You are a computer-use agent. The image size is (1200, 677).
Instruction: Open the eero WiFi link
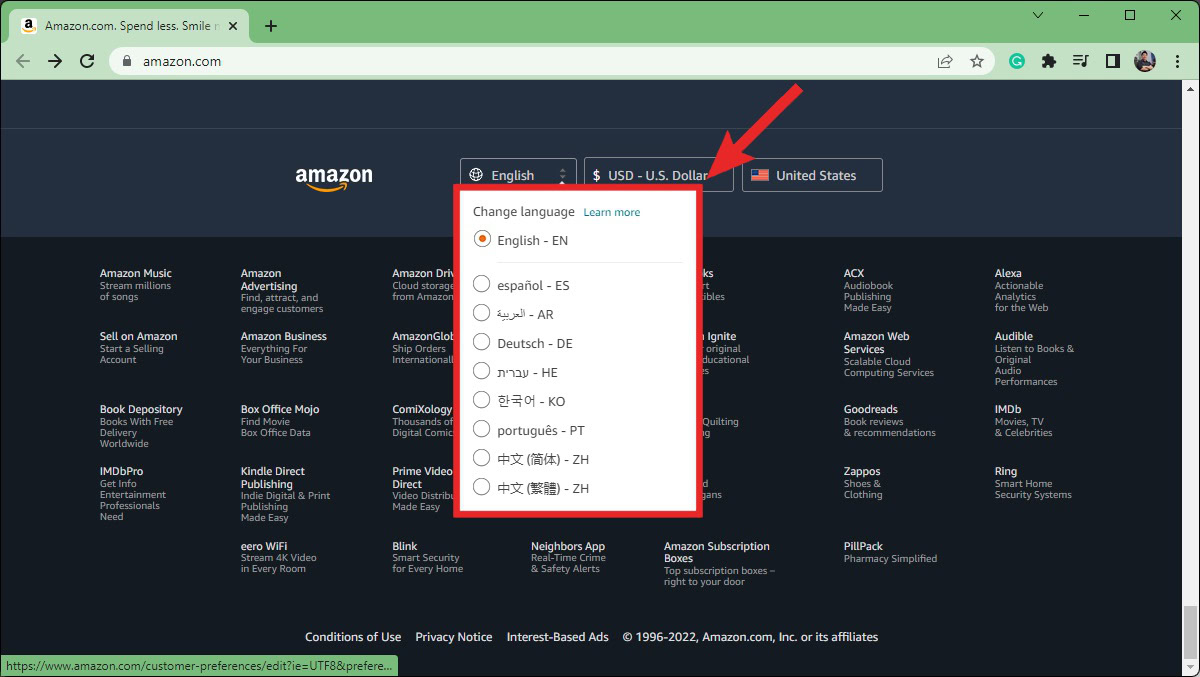278,558
